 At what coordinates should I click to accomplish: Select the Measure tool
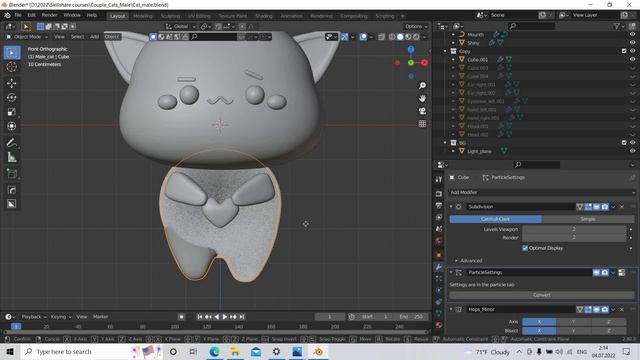pos(11,157)
